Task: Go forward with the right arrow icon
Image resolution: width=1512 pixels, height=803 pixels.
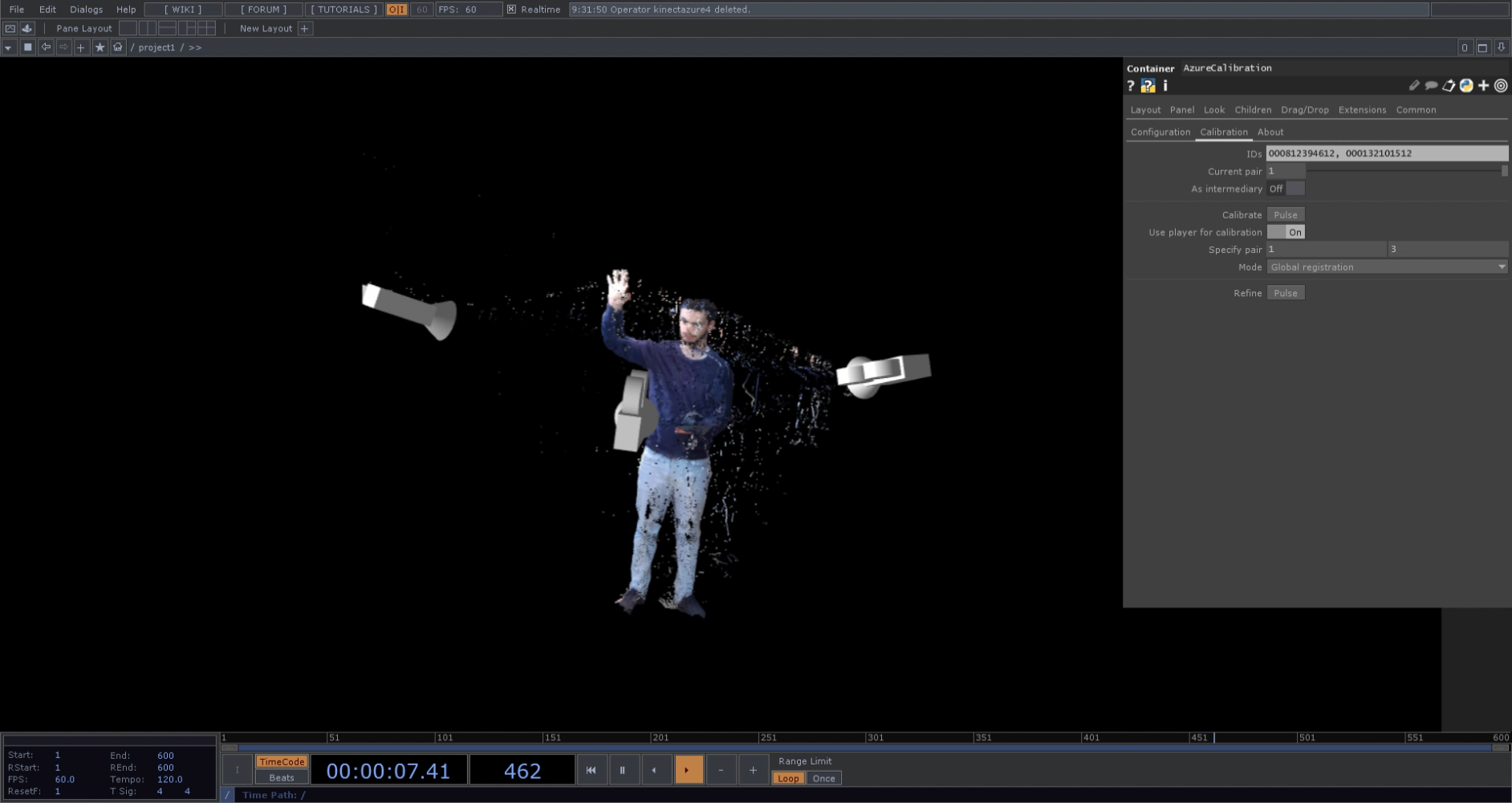Action: click(x=63, y=47)
